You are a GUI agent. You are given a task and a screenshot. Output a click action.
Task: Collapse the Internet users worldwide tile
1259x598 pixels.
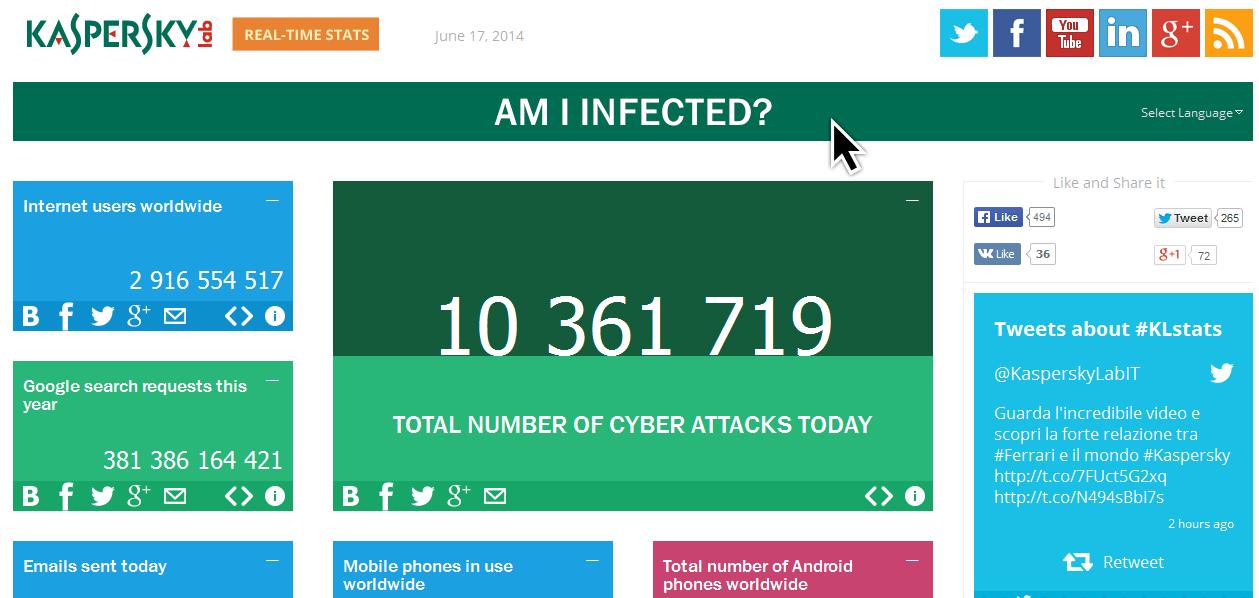[x=272, y=201]
